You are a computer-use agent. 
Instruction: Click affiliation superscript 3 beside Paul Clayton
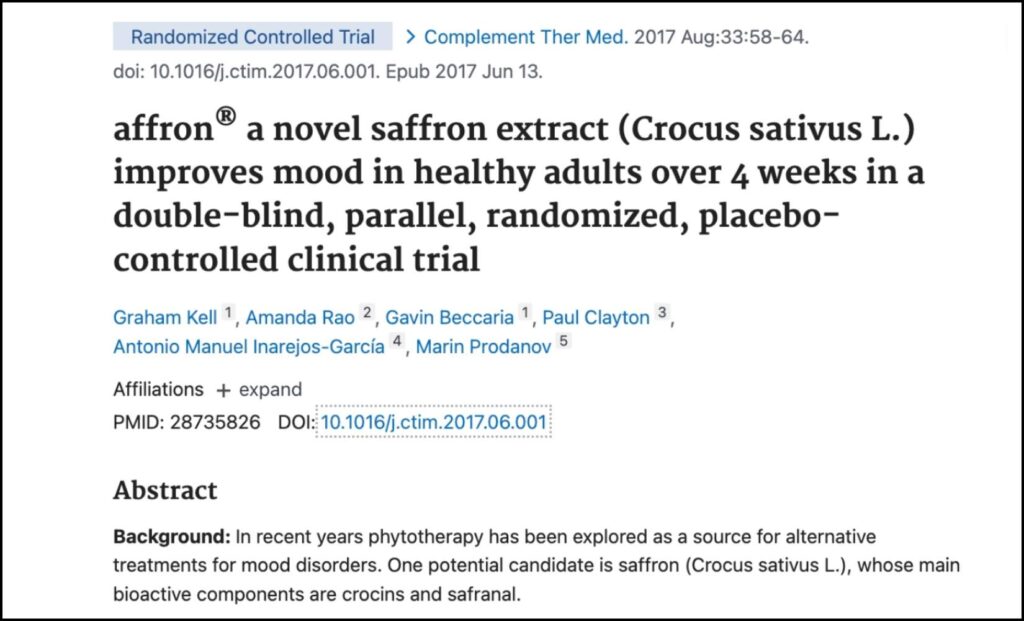click(x=662, y=313)
